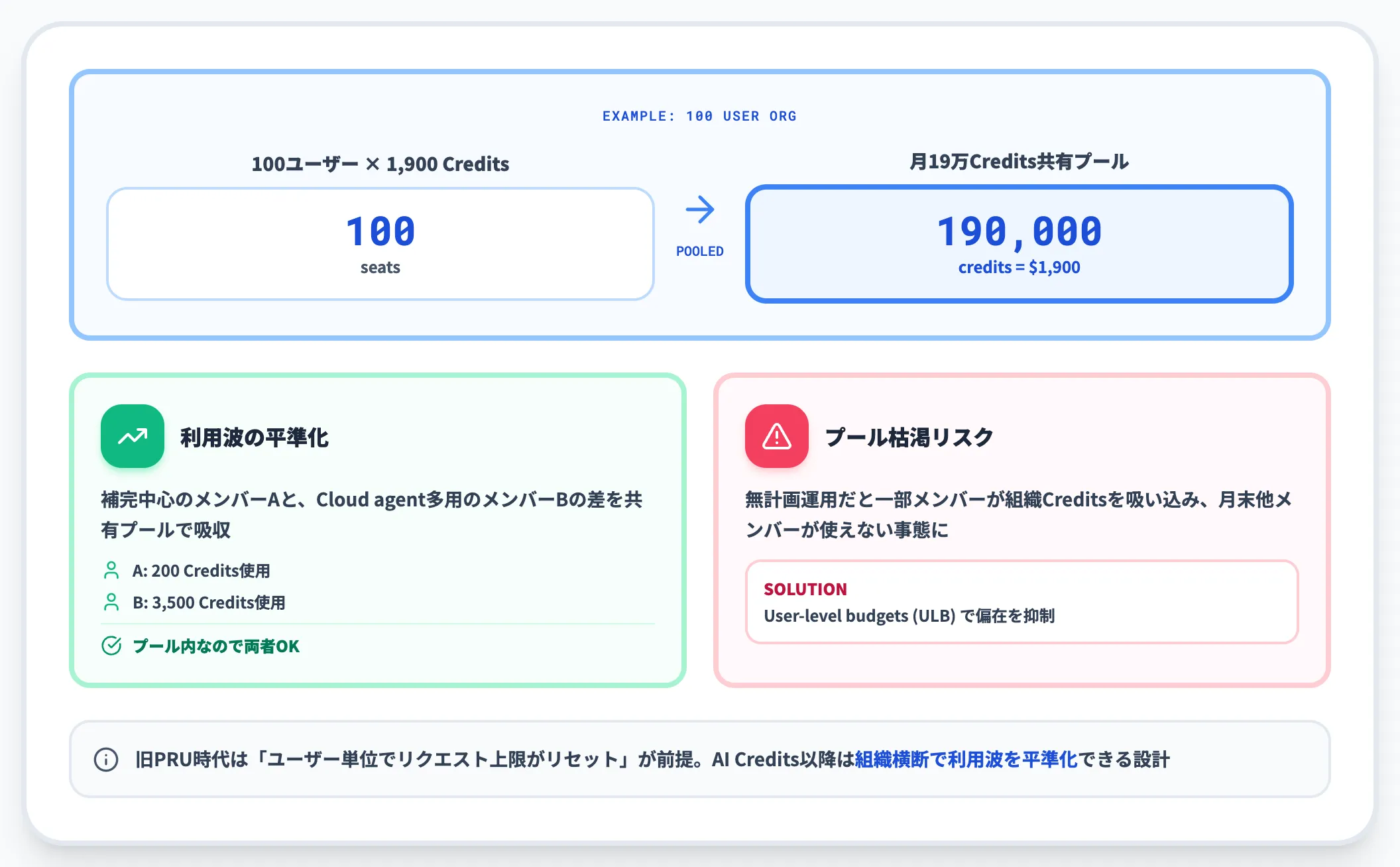Click the 'credits = $1,900' text
The height and width of the screenshot is (867, 1400).
1020,267
